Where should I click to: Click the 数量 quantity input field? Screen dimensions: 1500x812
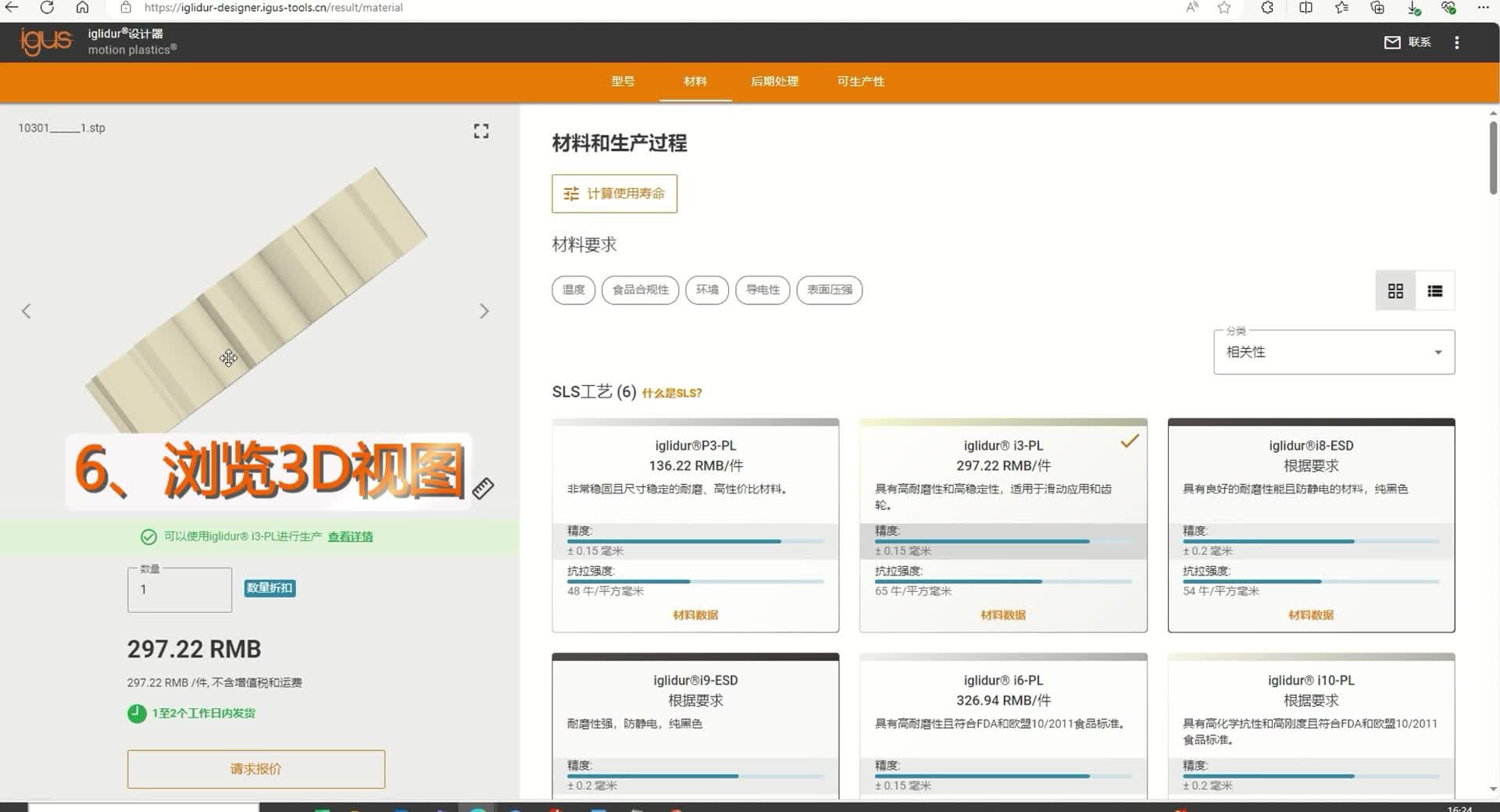point(180,589)
